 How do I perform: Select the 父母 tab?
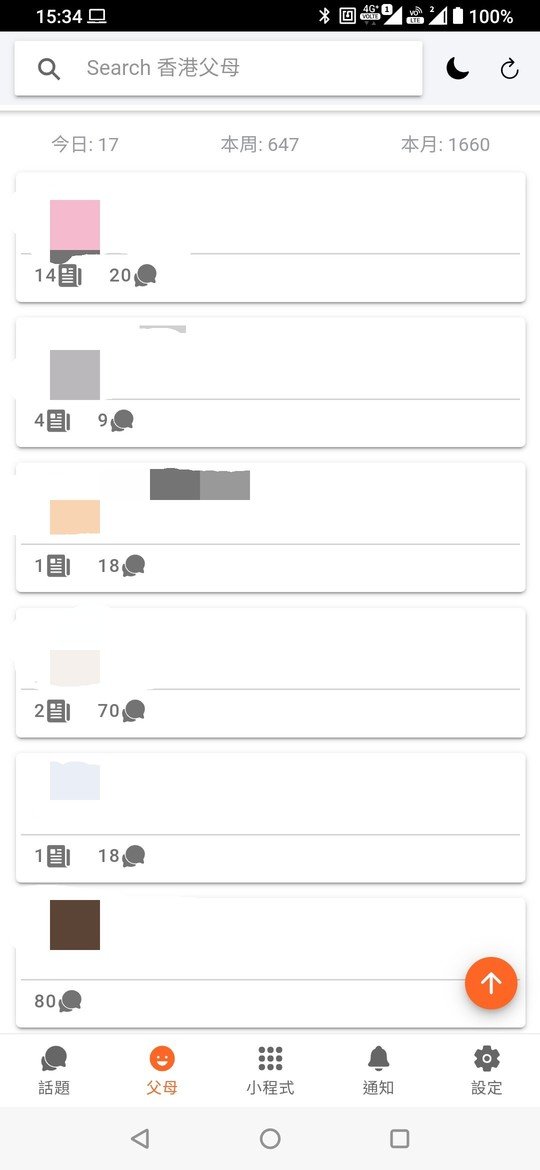point(162,1070)
